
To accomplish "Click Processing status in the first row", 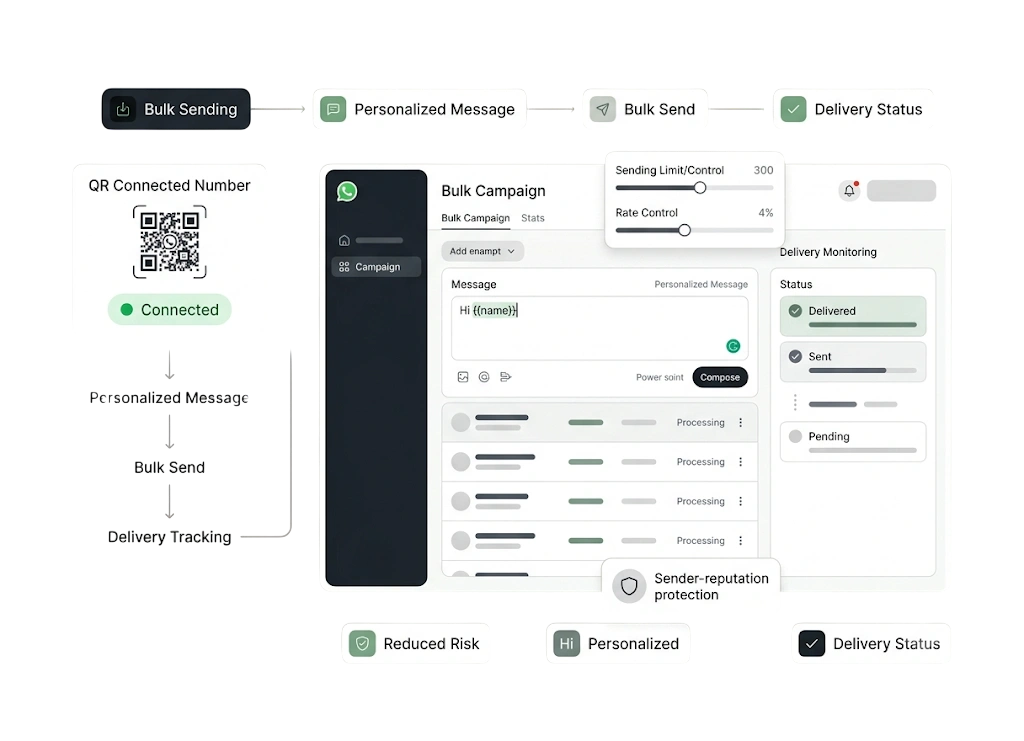I will pos(701,422).
